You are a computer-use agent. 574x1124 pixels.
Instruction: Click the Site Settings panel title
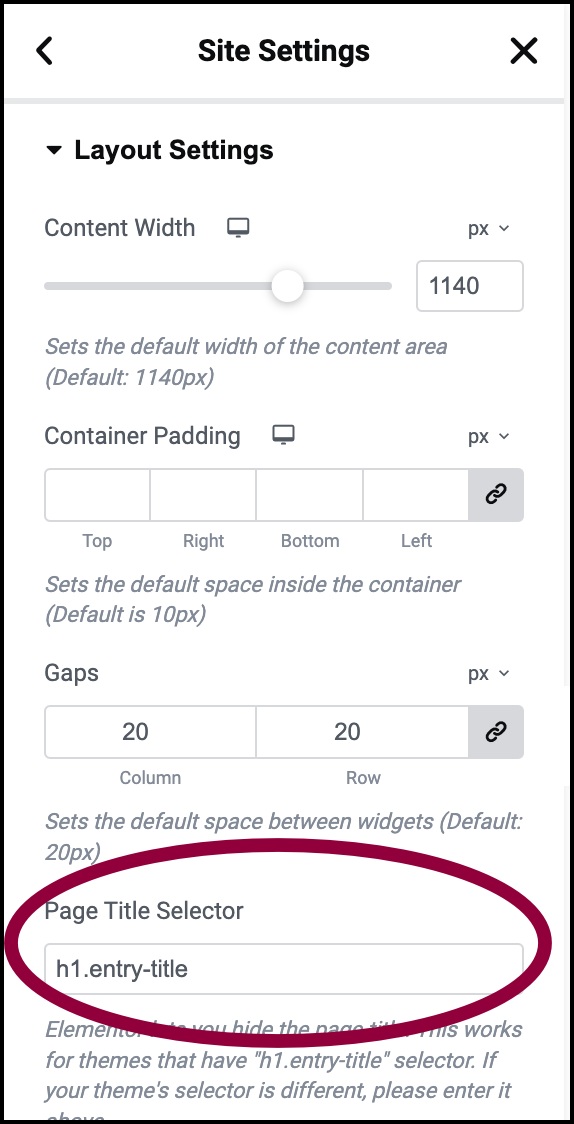(x=284, y=51)
